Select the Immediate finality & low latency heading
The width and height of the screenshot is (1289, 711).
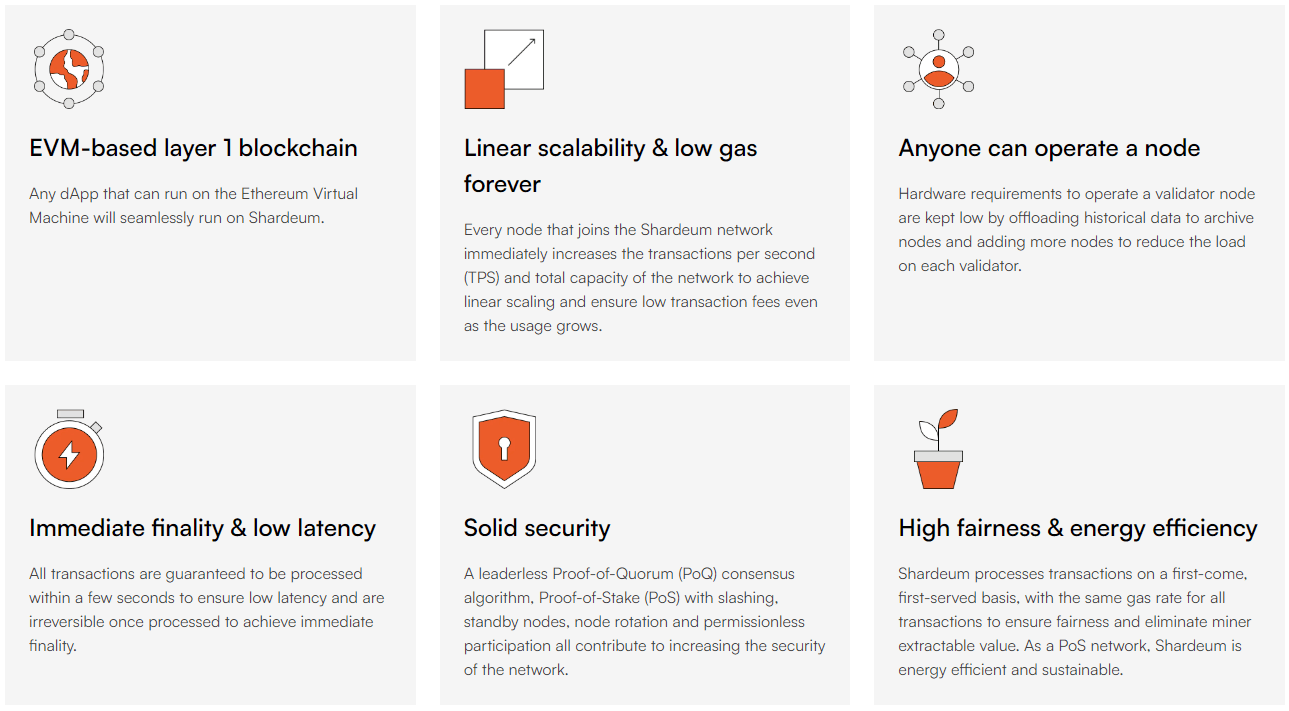point(202,528)
